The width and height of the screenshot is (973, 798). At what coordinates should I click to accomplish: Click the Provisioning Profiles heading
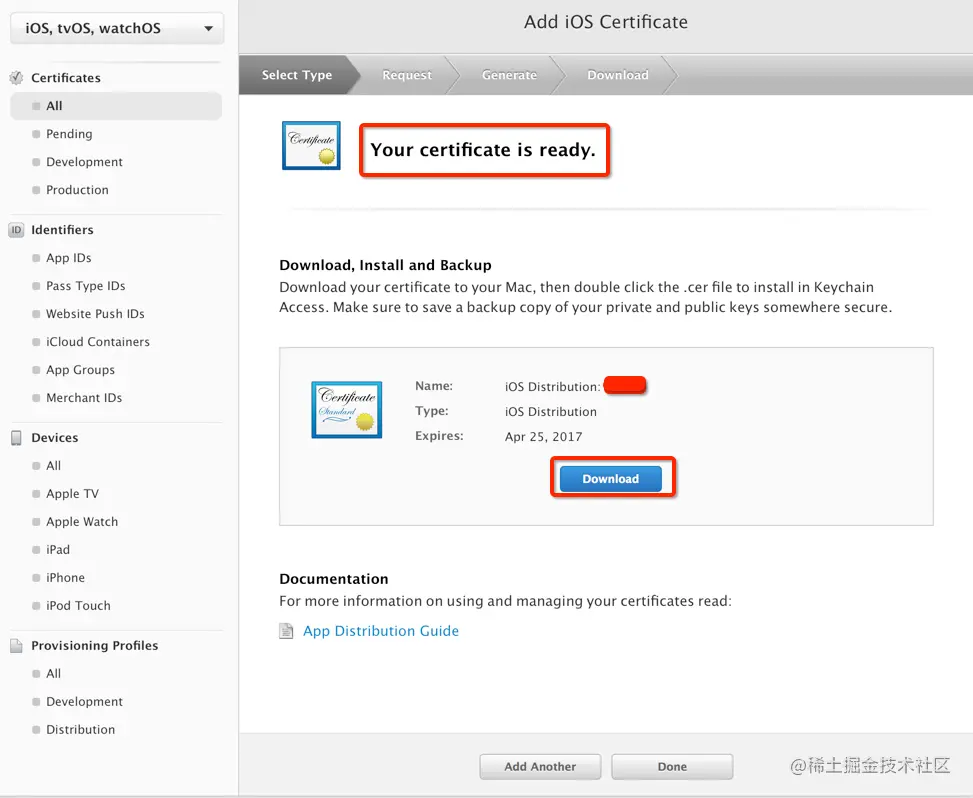(94, 645)
